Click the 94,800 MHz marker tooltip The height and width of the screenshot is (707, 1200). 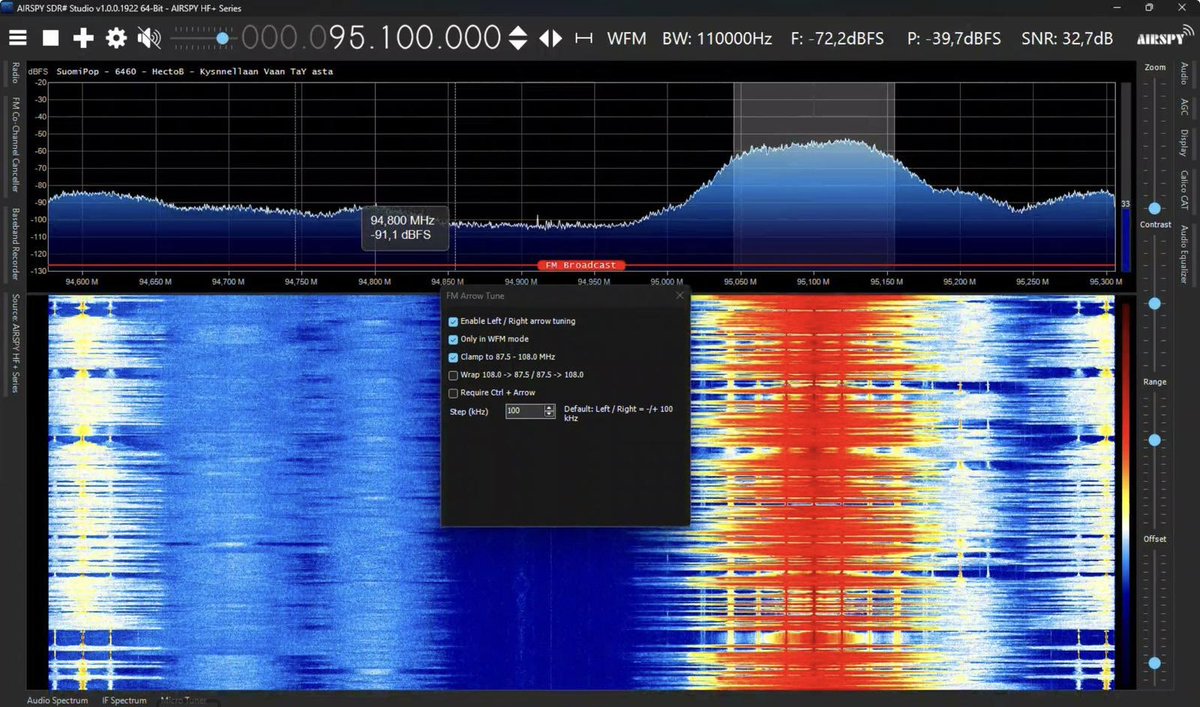pos(404,227)
